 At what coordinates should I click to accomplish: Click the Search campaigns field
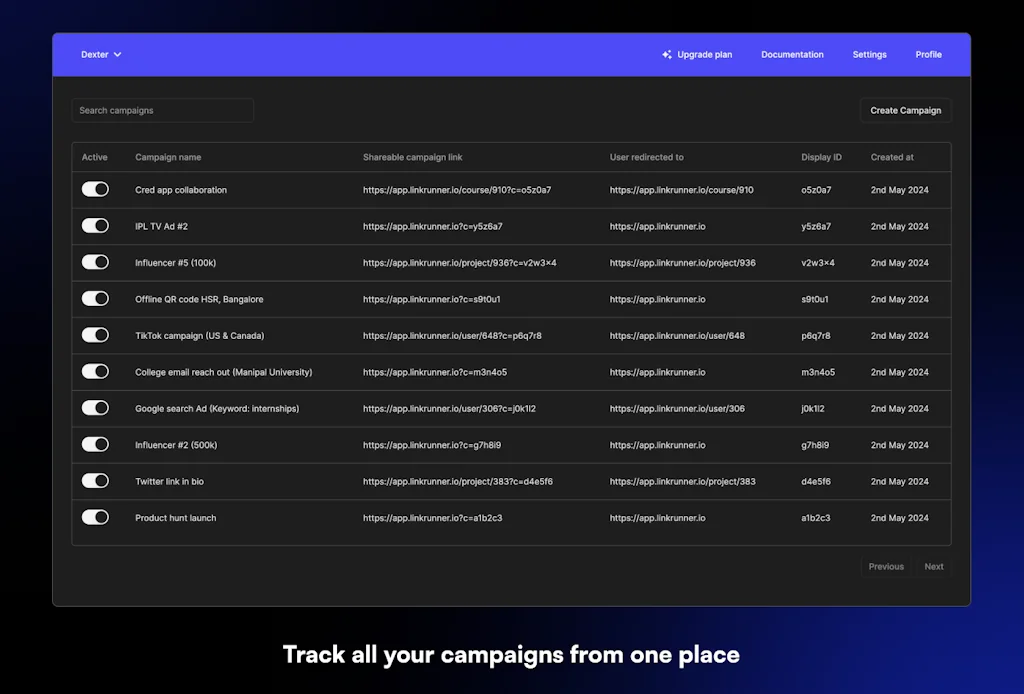(162, 110)
